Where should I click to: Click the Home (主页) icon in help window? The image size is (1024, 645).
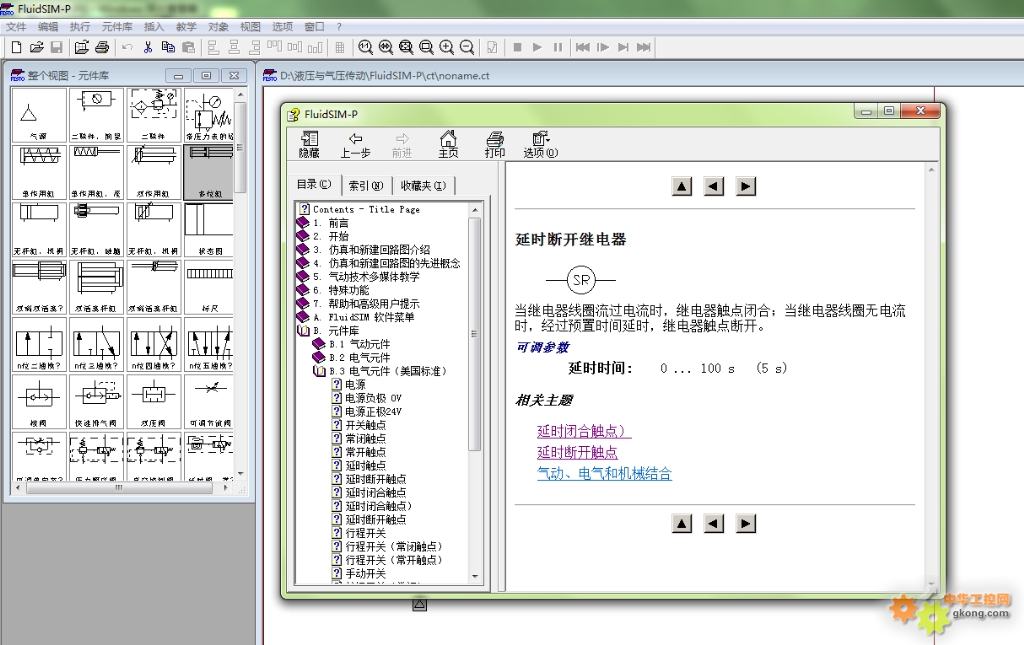point(448,144)
